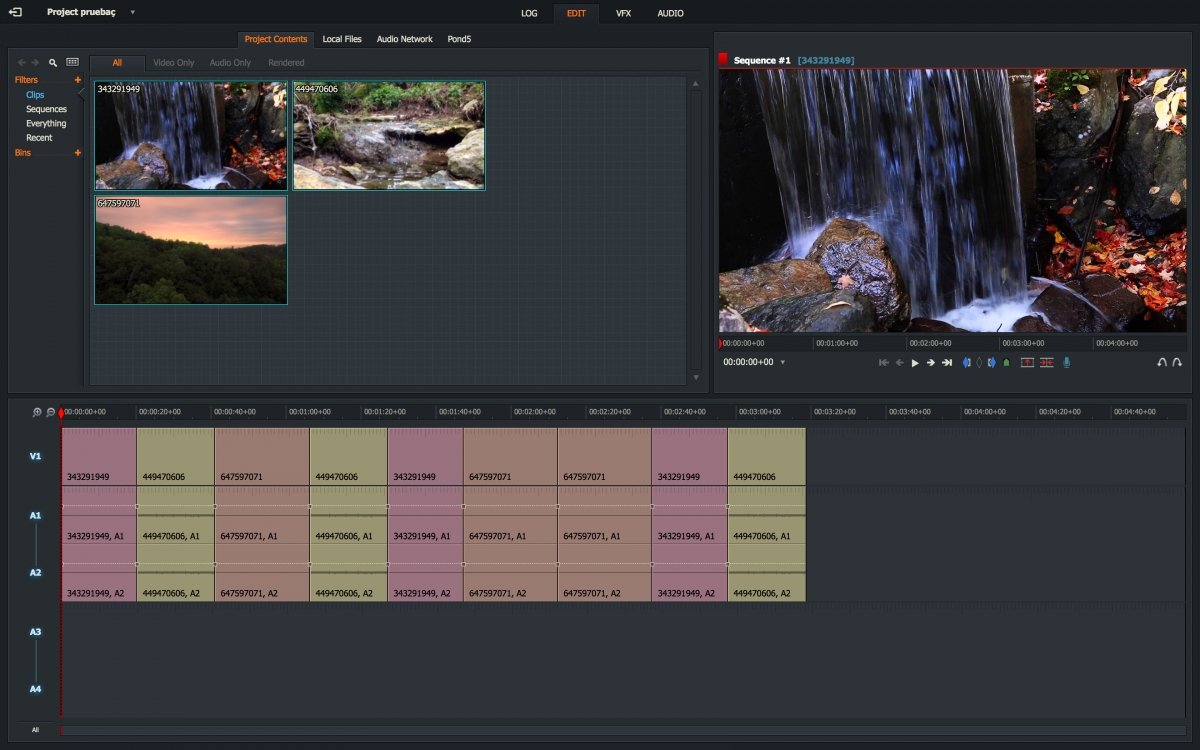The width and height of the screenshot is (1200, 750).
Task: Open the bin view options icon
Action: pyautogui.click(x=72, y=62)
